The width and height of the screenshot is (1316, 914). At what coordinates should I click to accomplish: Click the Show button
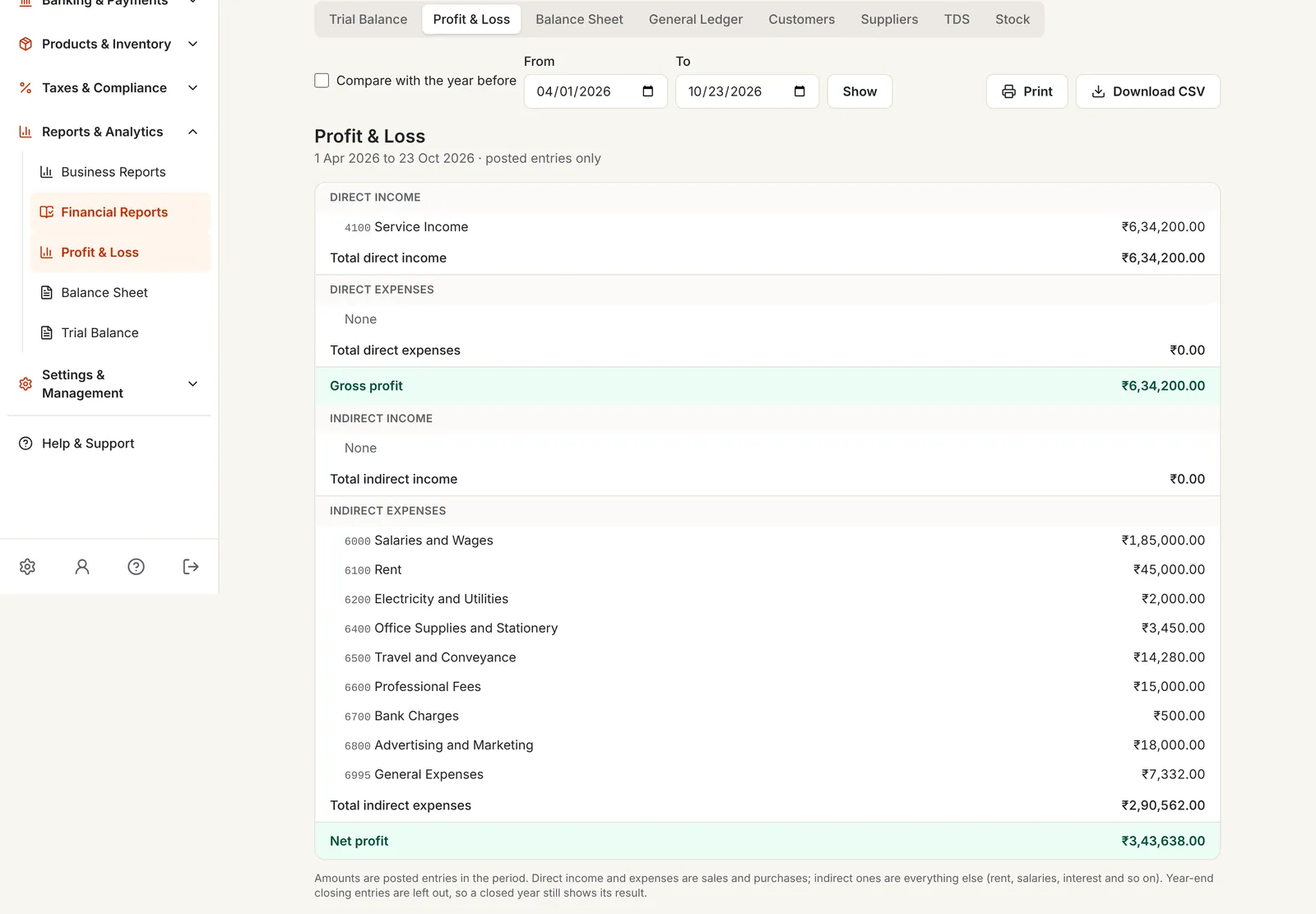pos(860,91)
